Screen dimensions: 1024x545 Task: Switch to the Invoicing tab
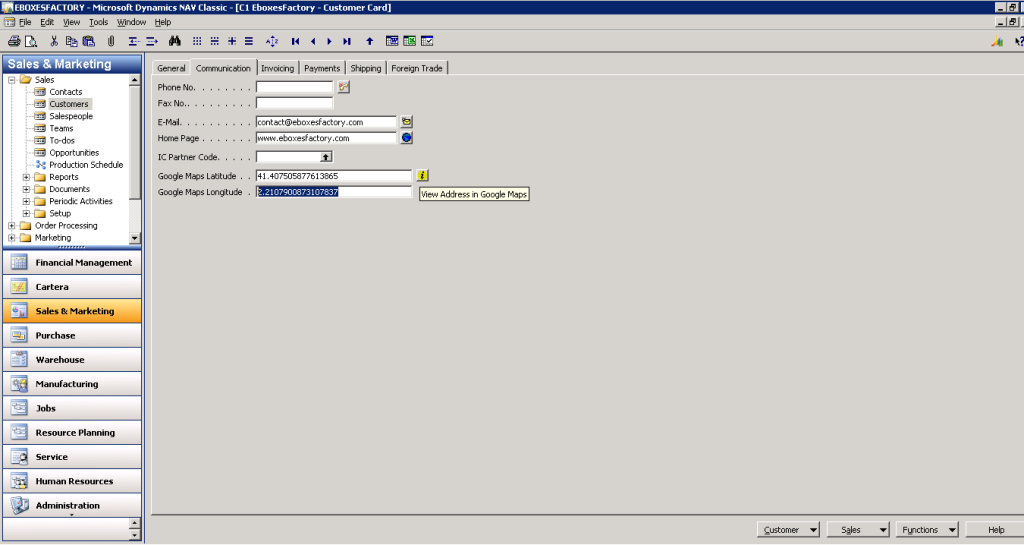pos(278,68)
